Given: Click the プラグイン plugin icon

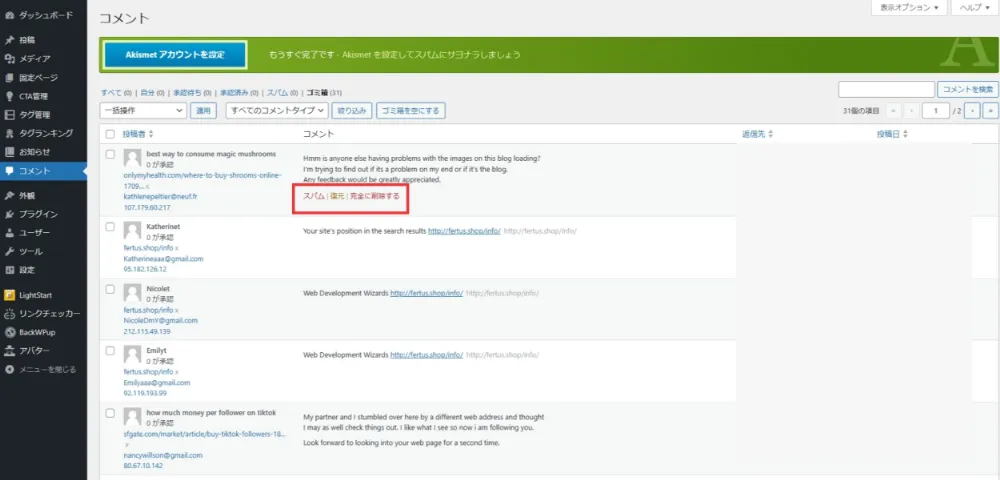Looking at the screenshot, I should click(10, 214).
